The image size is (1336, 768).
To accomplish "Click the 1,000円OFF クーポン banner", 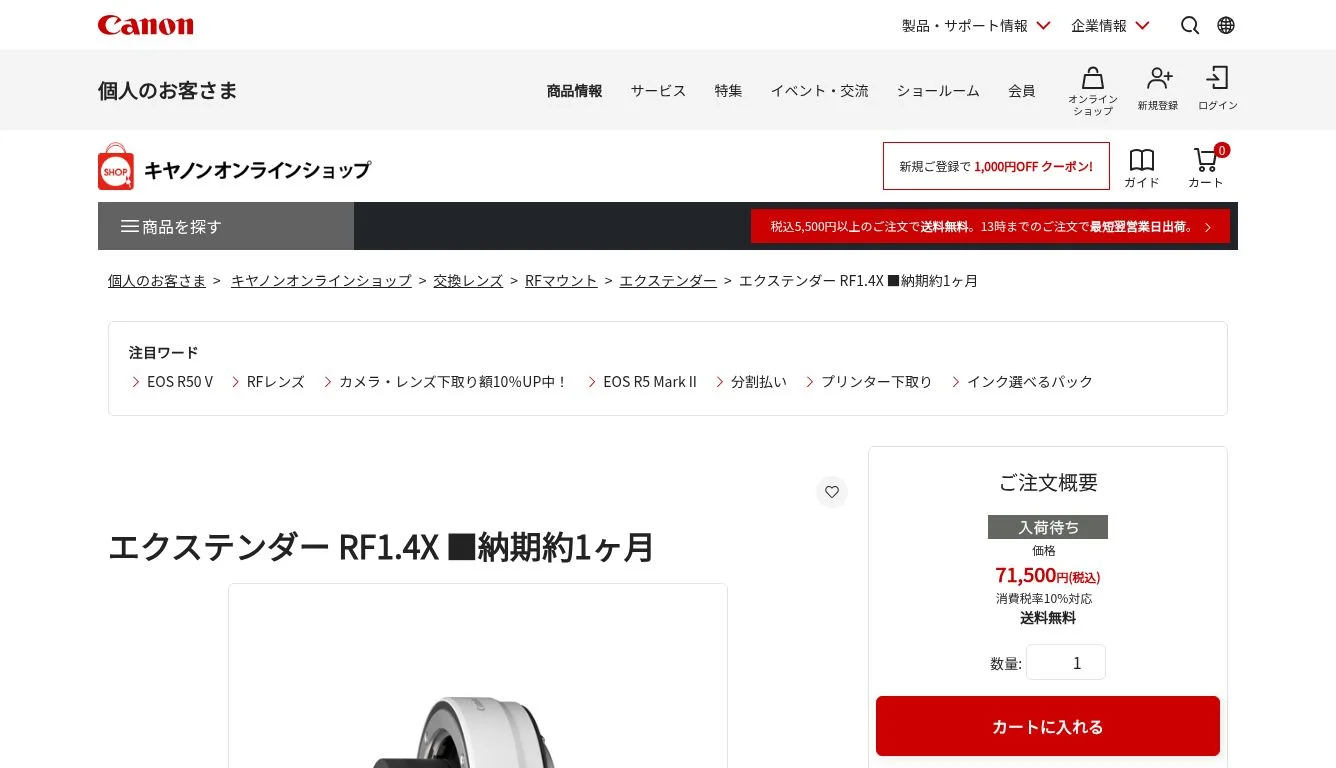I will pyautogui.click(x=996, y=166).
